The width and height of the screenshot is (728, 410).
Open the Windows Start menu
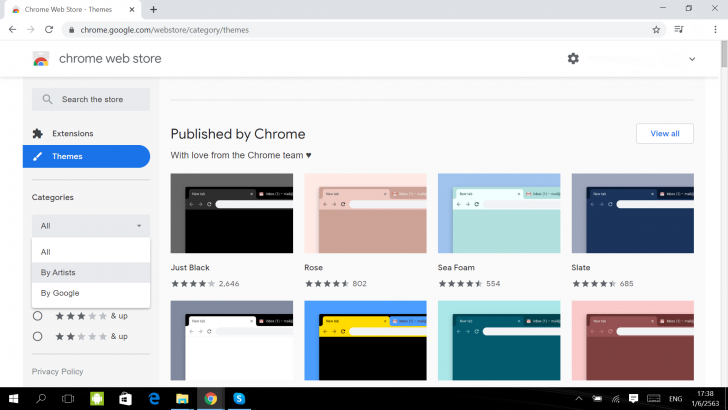pos(13,398)
